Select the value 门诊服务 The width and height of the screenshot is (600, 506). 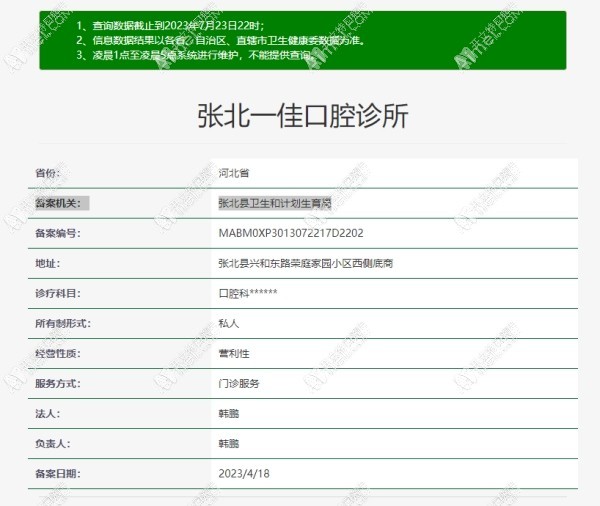239,384
